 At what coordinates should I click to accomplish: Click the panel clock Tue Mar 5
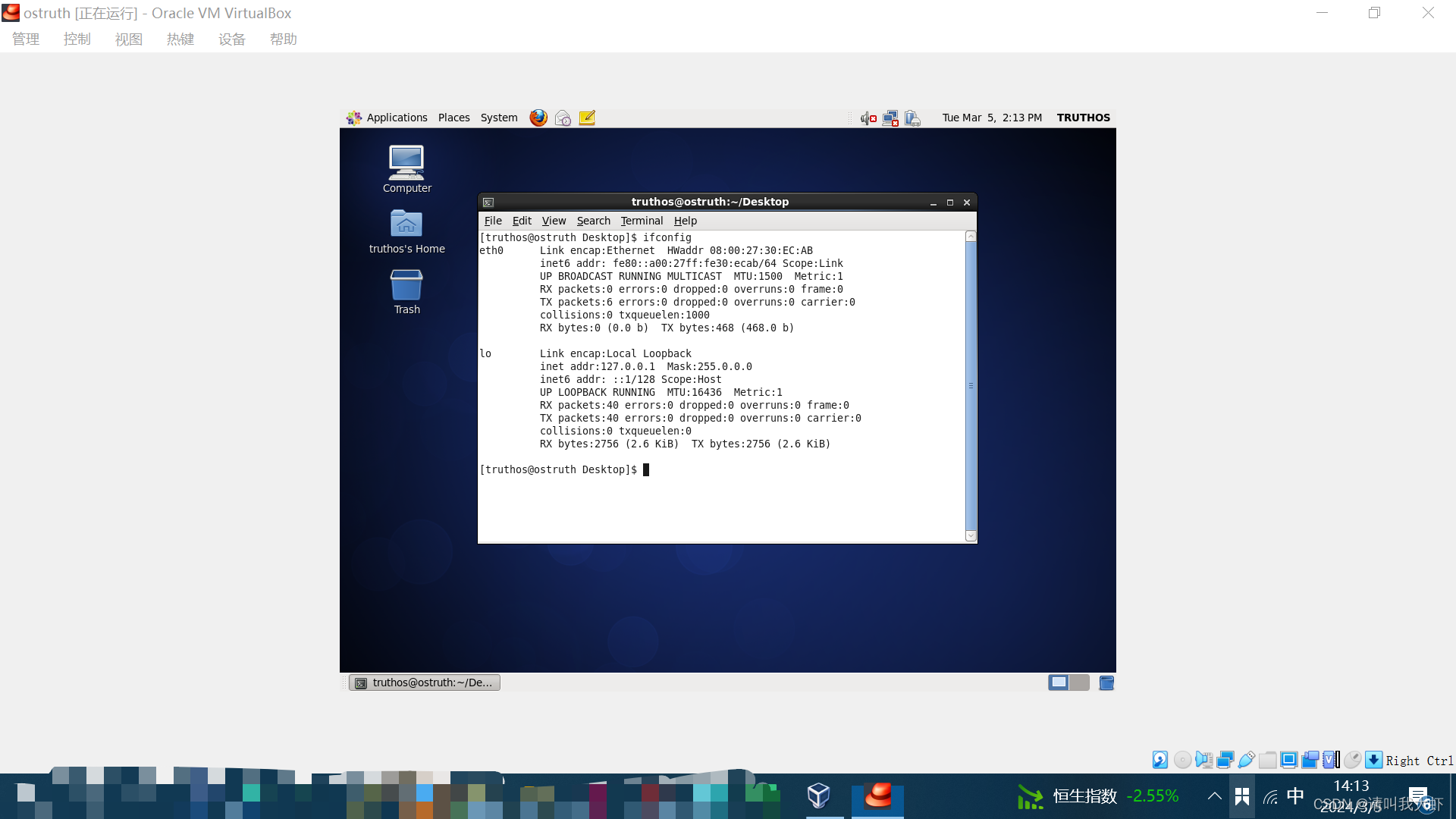pos(992,118)
